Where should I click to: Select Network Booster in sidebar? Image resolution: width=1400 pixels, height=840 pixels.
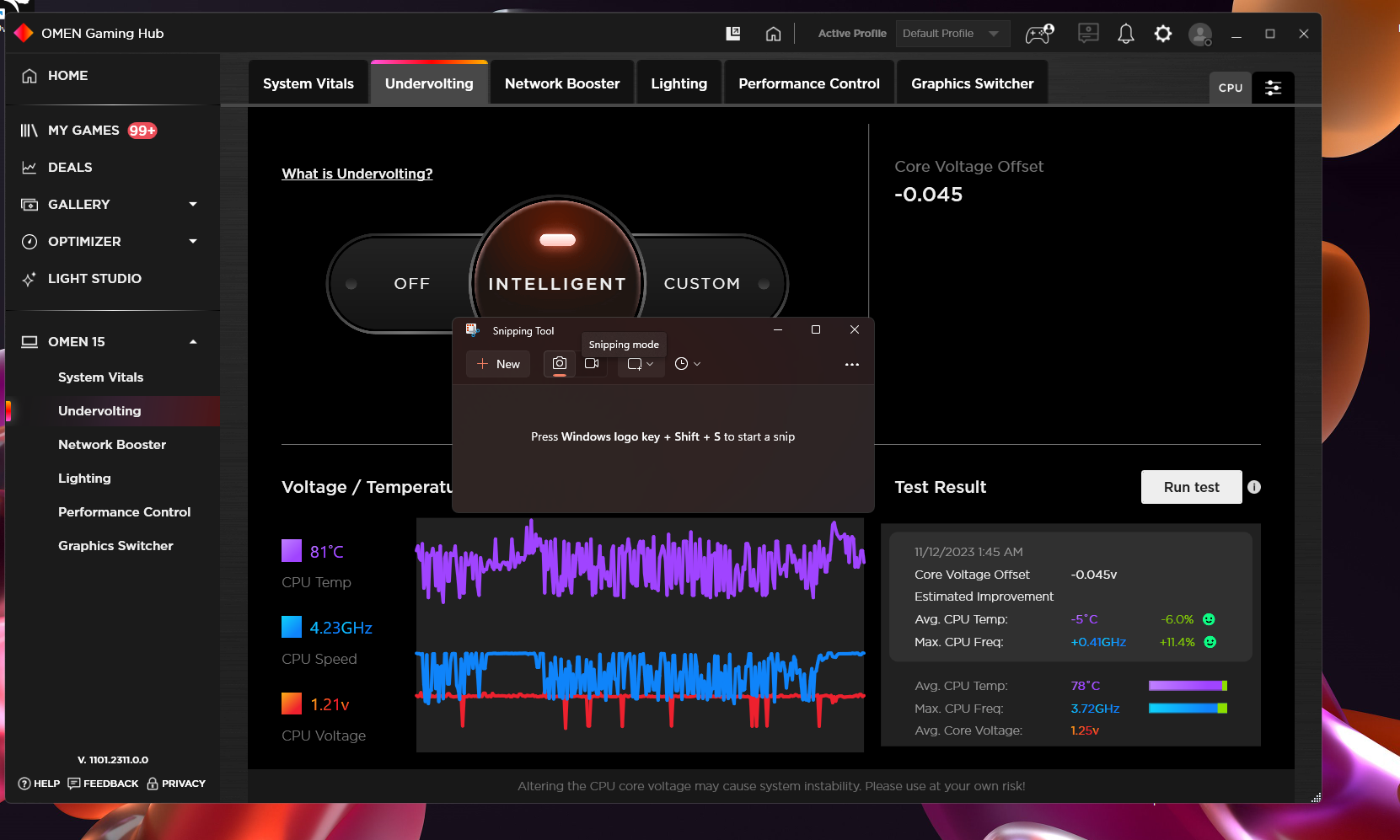tap(112, 445)
